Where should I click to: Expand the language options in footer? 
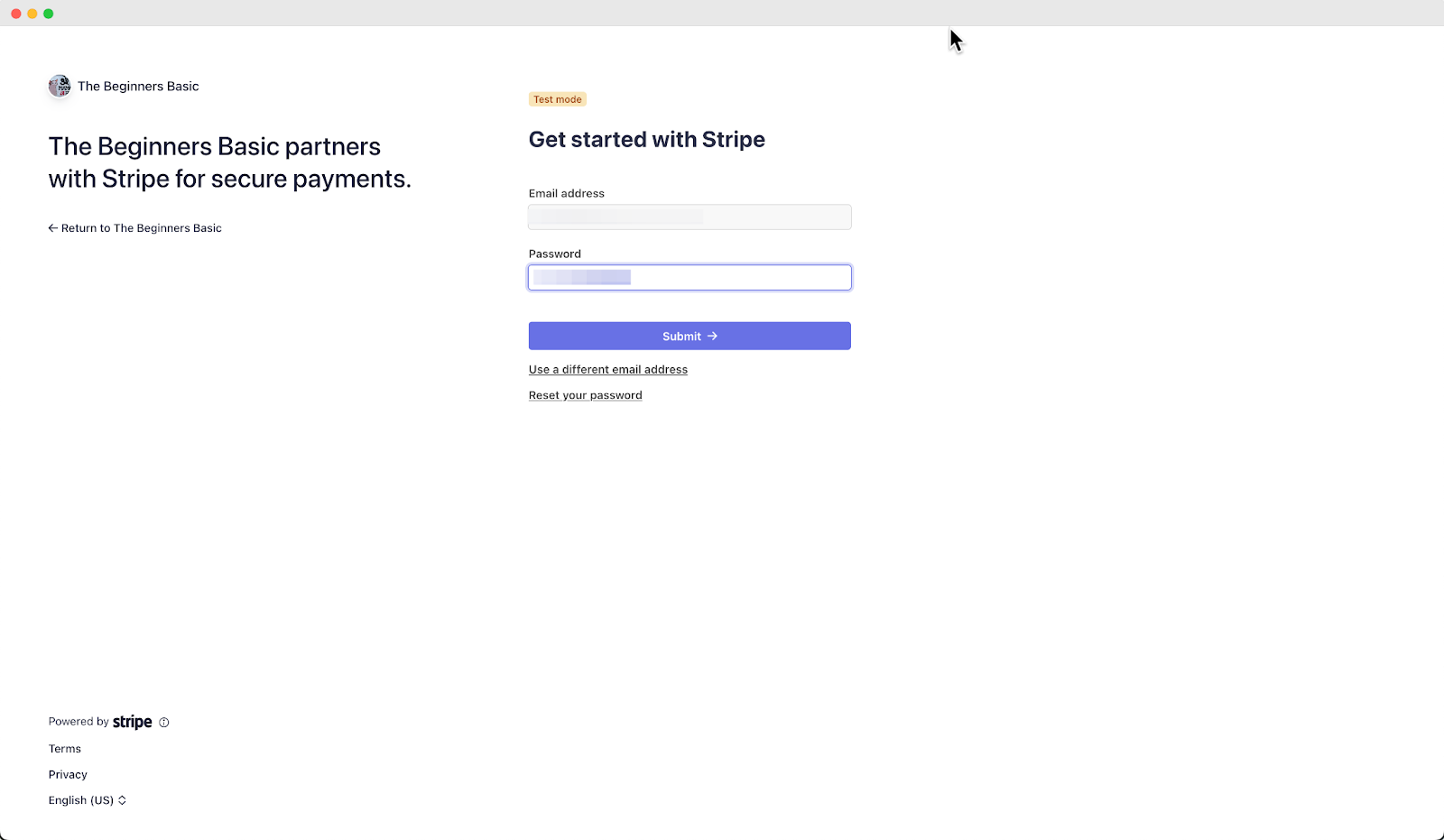click(88, 799)
